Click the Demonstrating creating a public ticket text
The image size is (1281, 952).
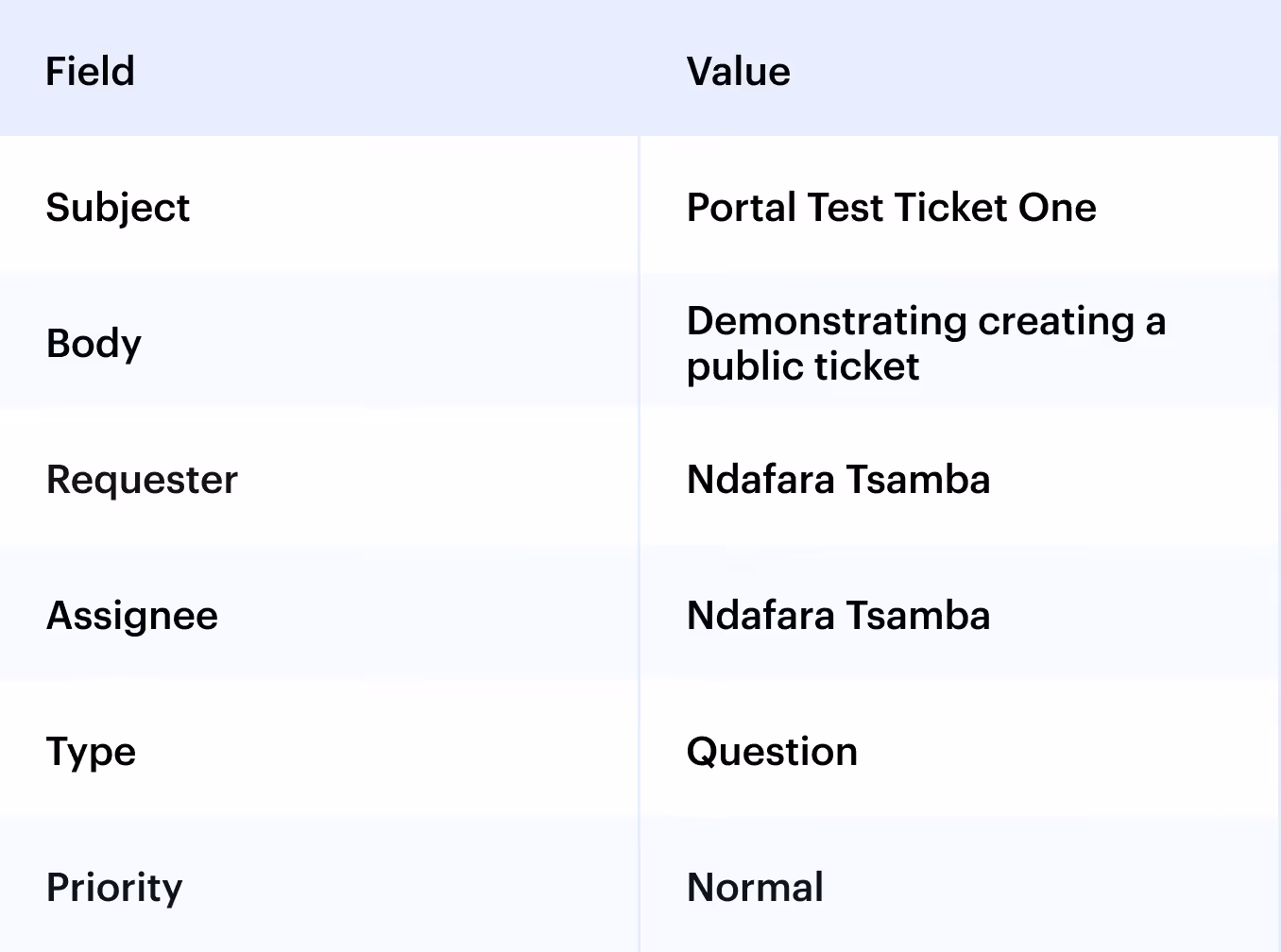point(926,344)
